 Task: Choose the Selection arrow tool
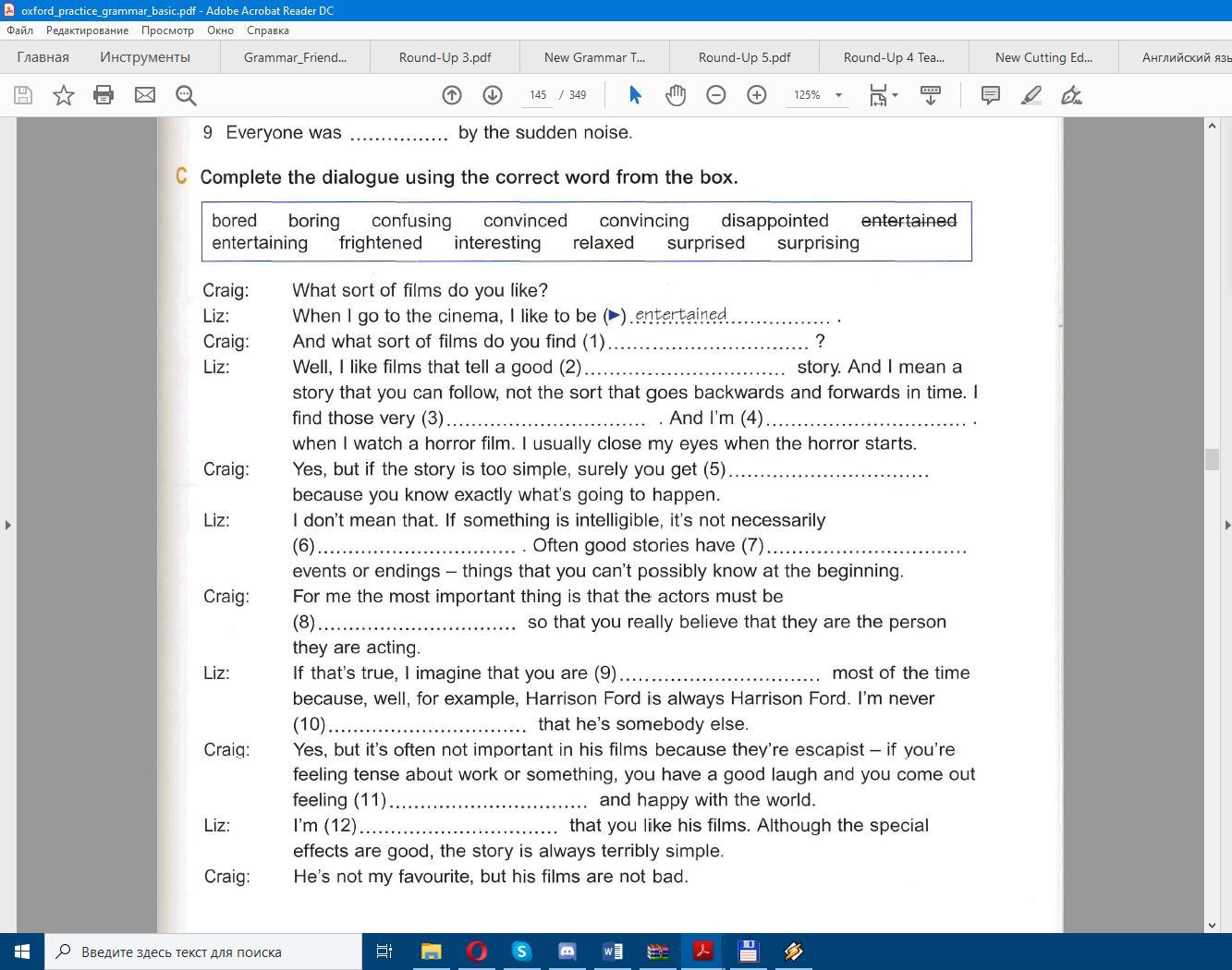tap(635, 95)
